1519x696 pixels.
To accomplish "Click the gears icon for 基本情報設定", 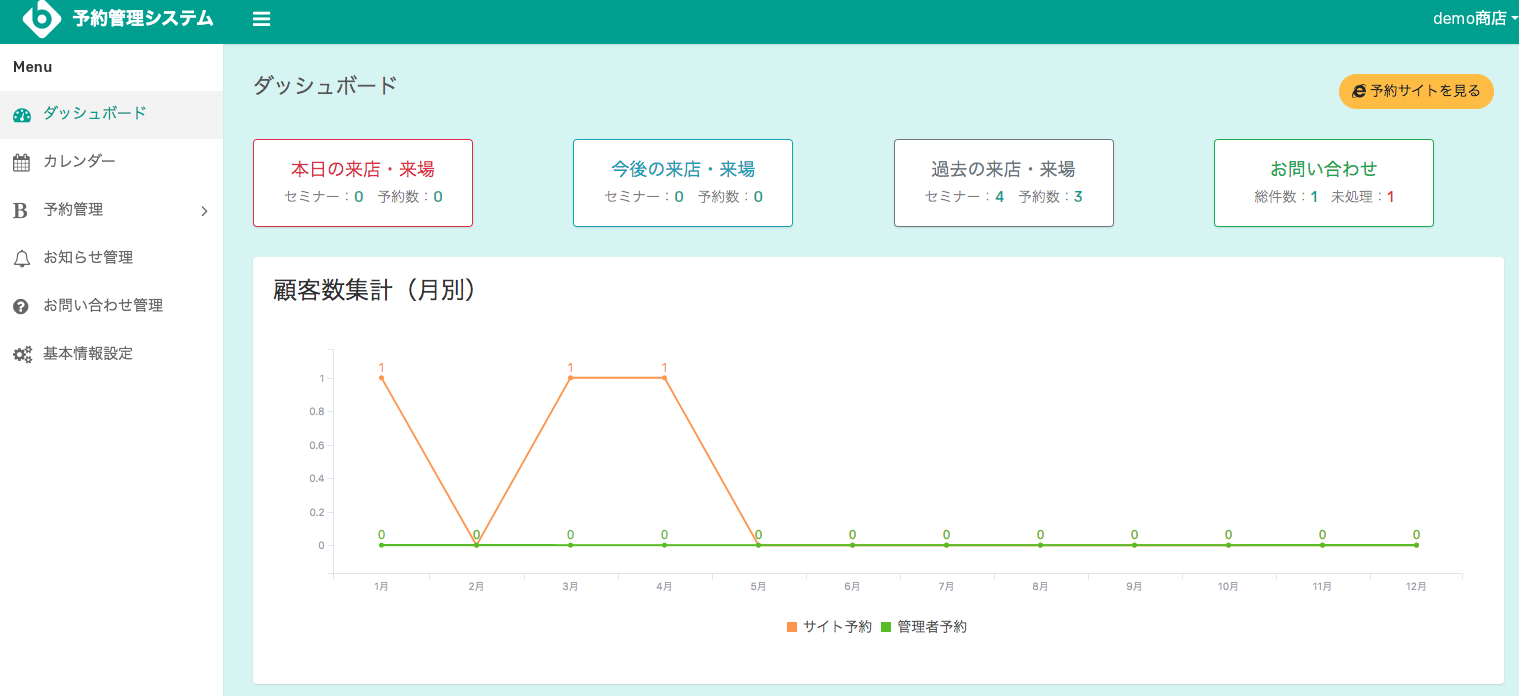I will tap(22, 354).
